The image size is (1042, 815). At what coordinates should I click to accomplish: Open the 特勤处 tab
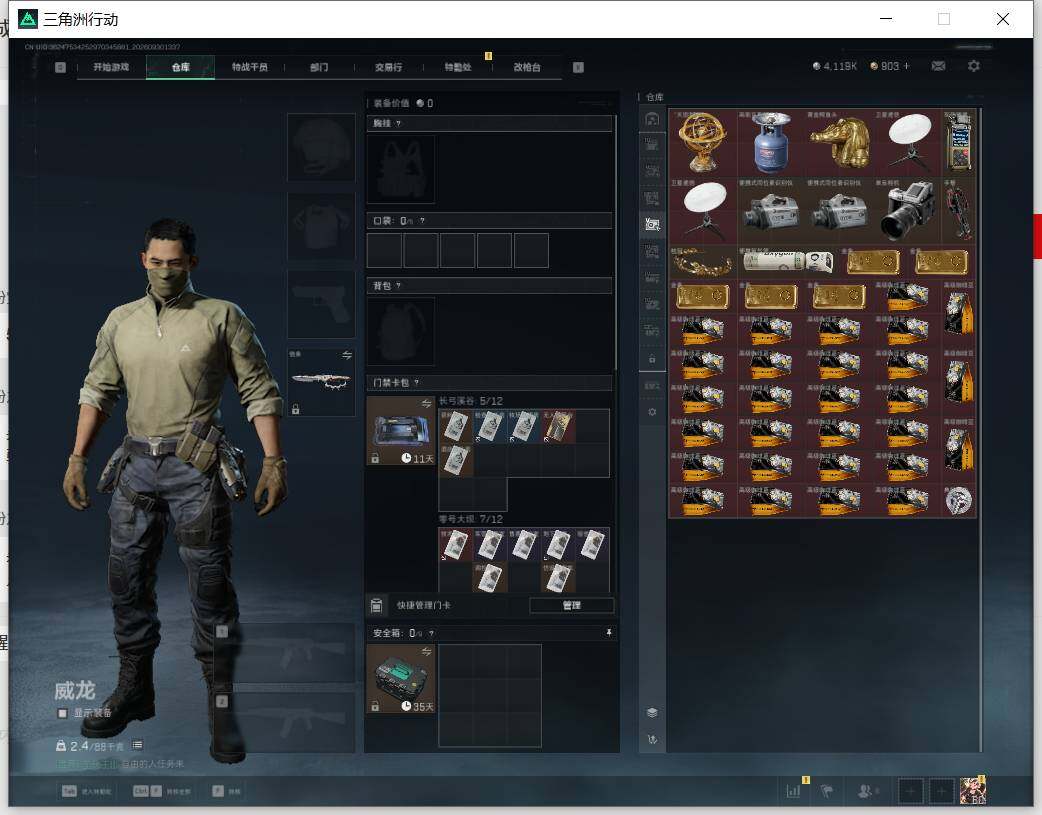(458, 67)
